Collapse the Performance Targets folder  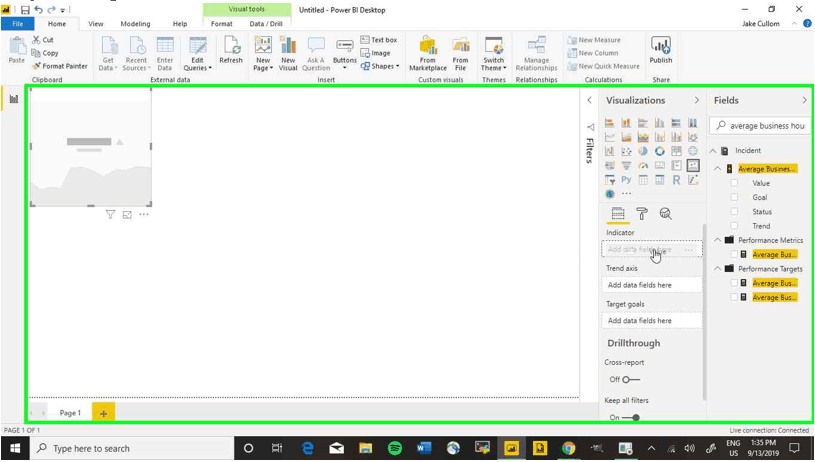click(717, 269)
